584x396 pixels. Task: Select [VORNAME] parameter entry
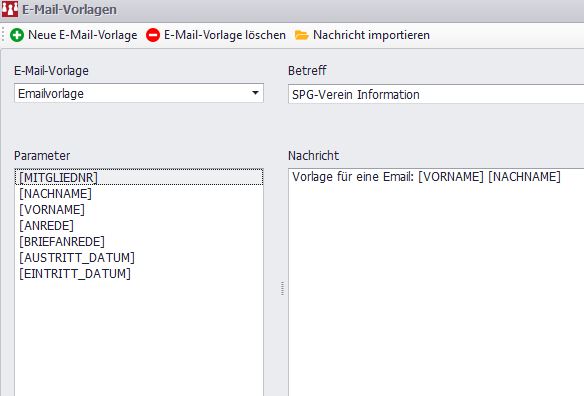point(52,209)
